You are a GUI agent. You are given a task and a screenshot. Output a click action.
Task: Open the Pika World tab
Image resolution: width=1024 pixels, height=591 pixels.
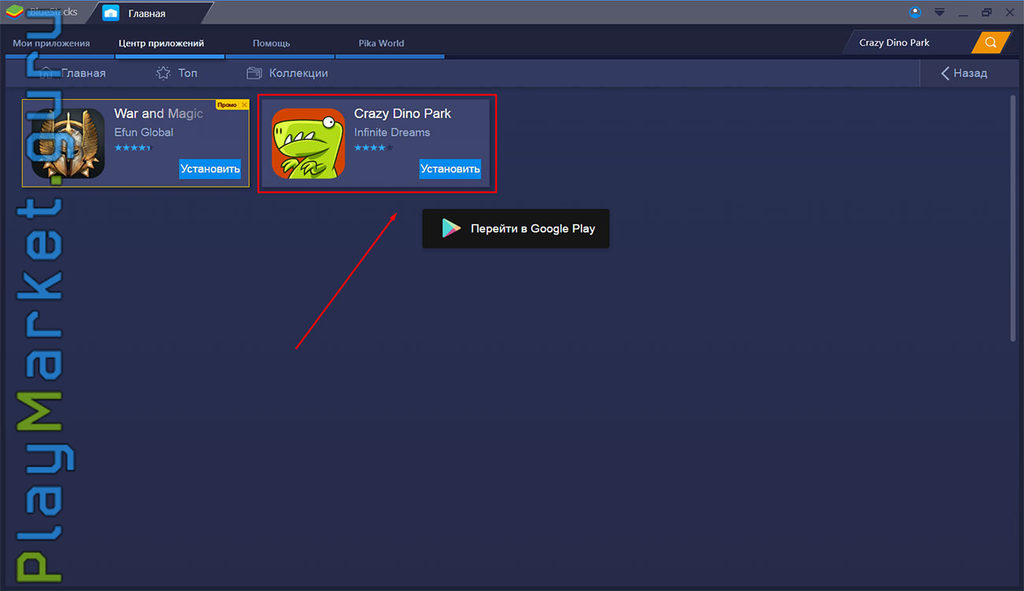pos(381,43)
